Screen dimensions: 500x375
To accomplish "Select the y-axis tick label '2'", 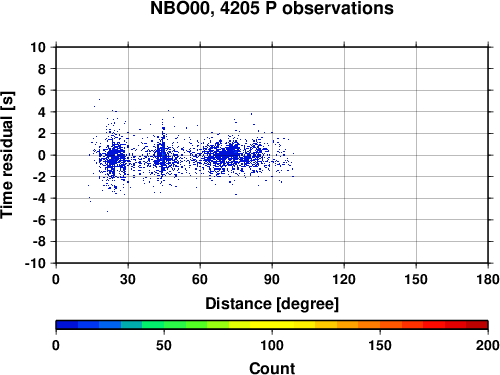I will click(42, 134).
